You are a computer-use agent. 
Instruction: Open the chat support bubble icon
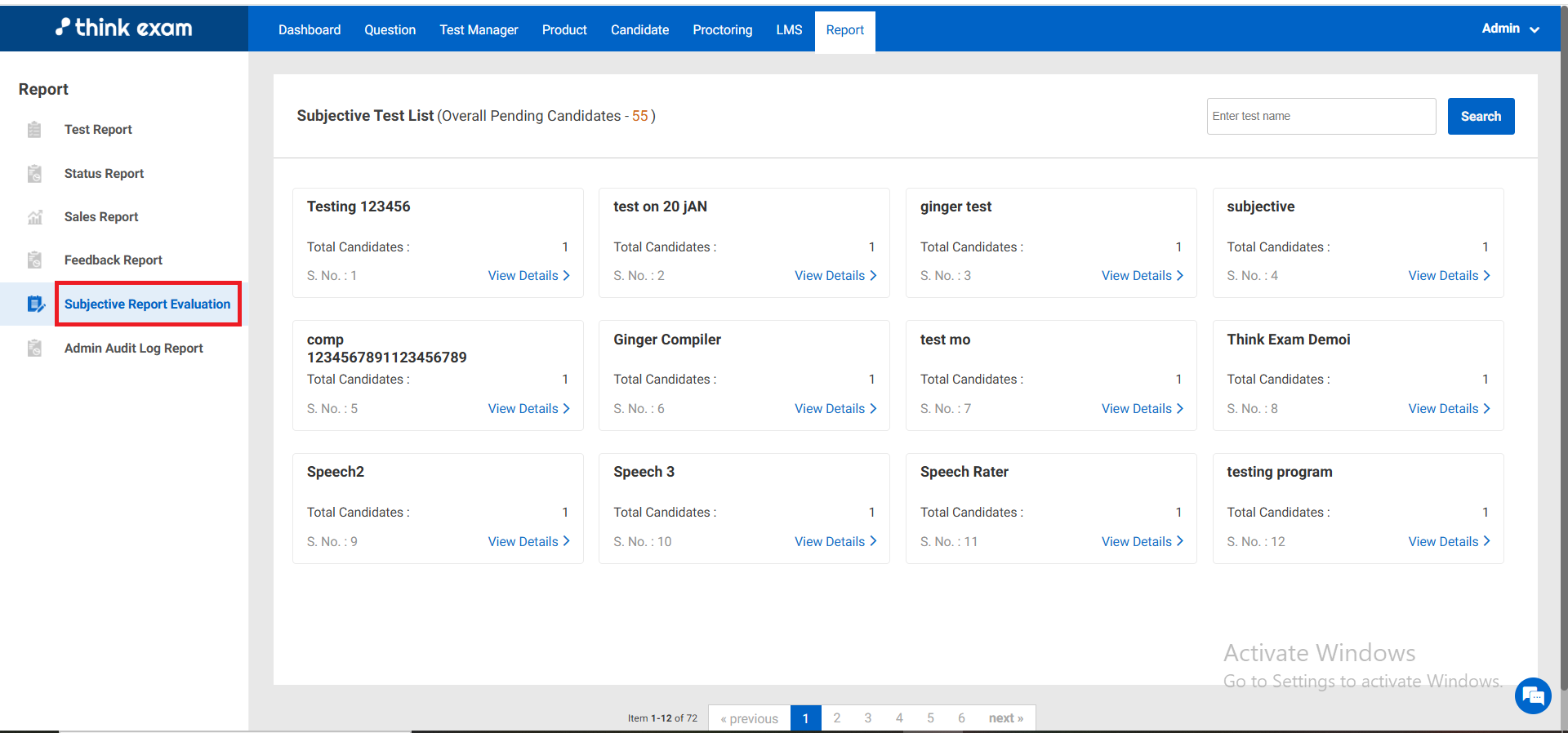pos(1532,696)
